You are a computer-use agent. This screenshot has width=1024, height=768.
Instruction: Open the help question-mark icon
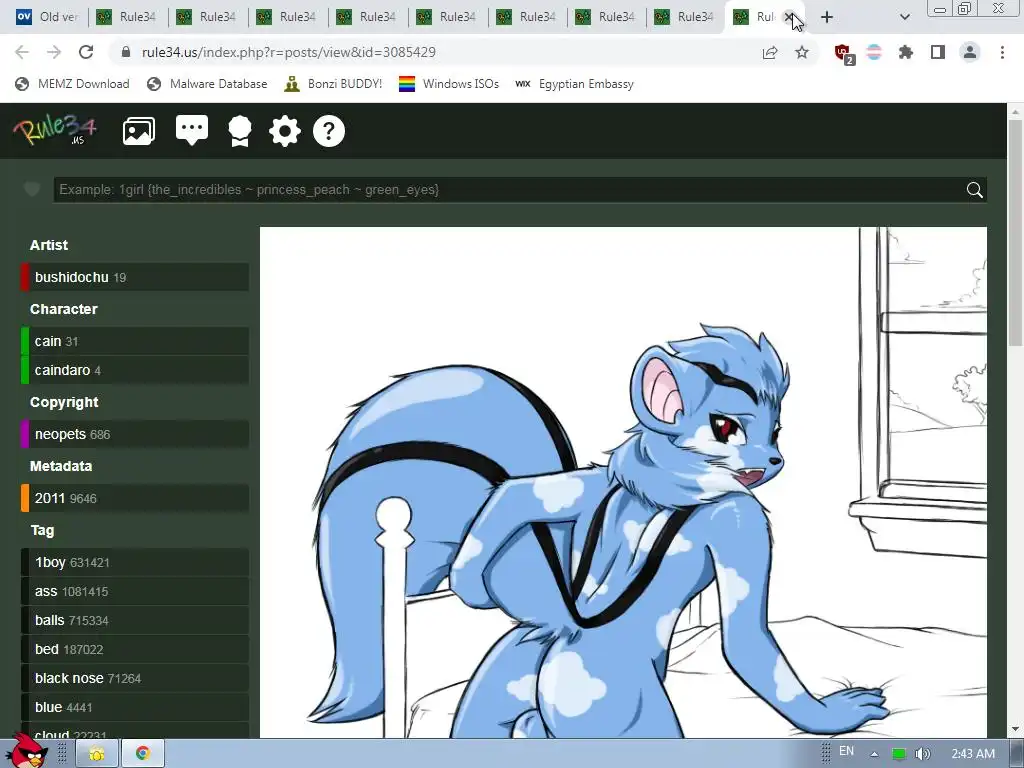coord(328,131)
